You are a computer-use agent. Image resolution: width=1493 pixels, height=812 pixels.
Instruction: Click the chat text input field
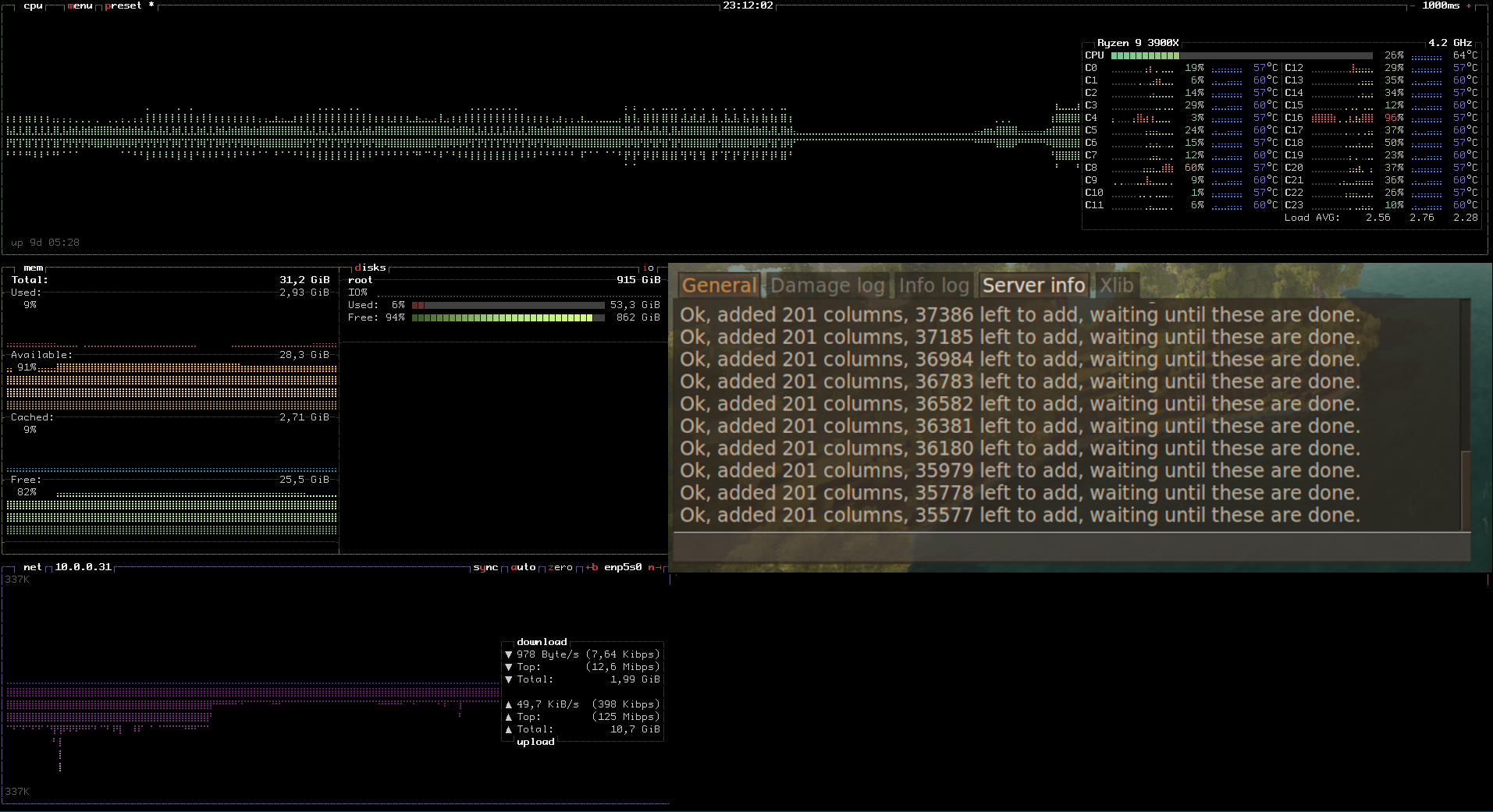[1071, 548]
